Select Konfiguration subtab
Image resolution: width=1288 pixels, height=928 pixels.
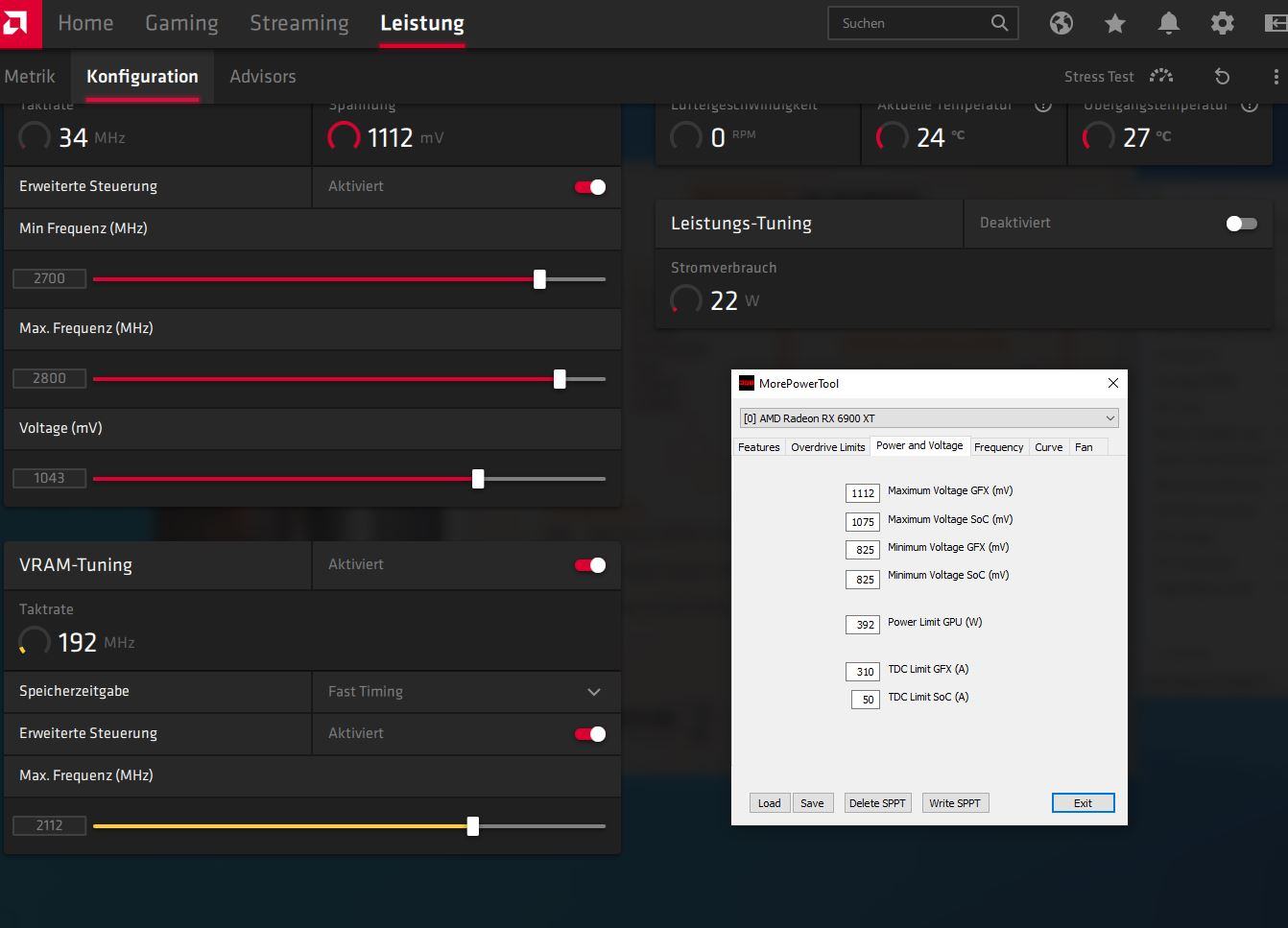coord(142,77)
